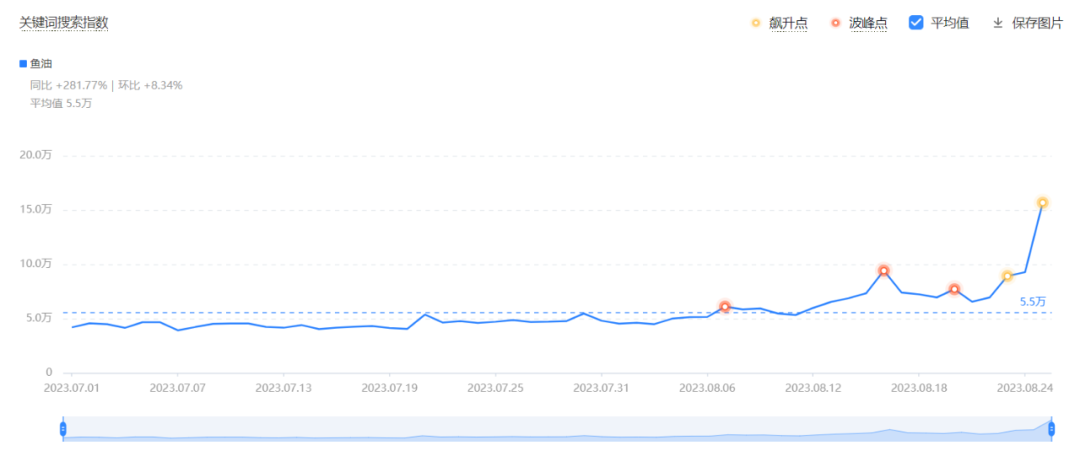The width and height of the screenshot is (1080, 456).
Task: Click the surge marker at chart end
Action: [1042, 203]
